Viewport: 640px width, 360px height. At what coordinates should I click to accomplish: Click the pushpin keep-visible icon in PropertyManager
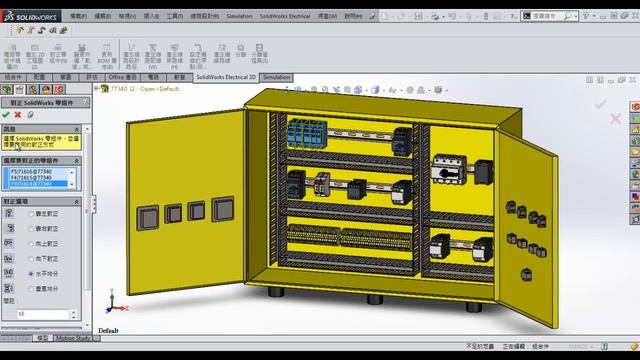pos(30,115)
